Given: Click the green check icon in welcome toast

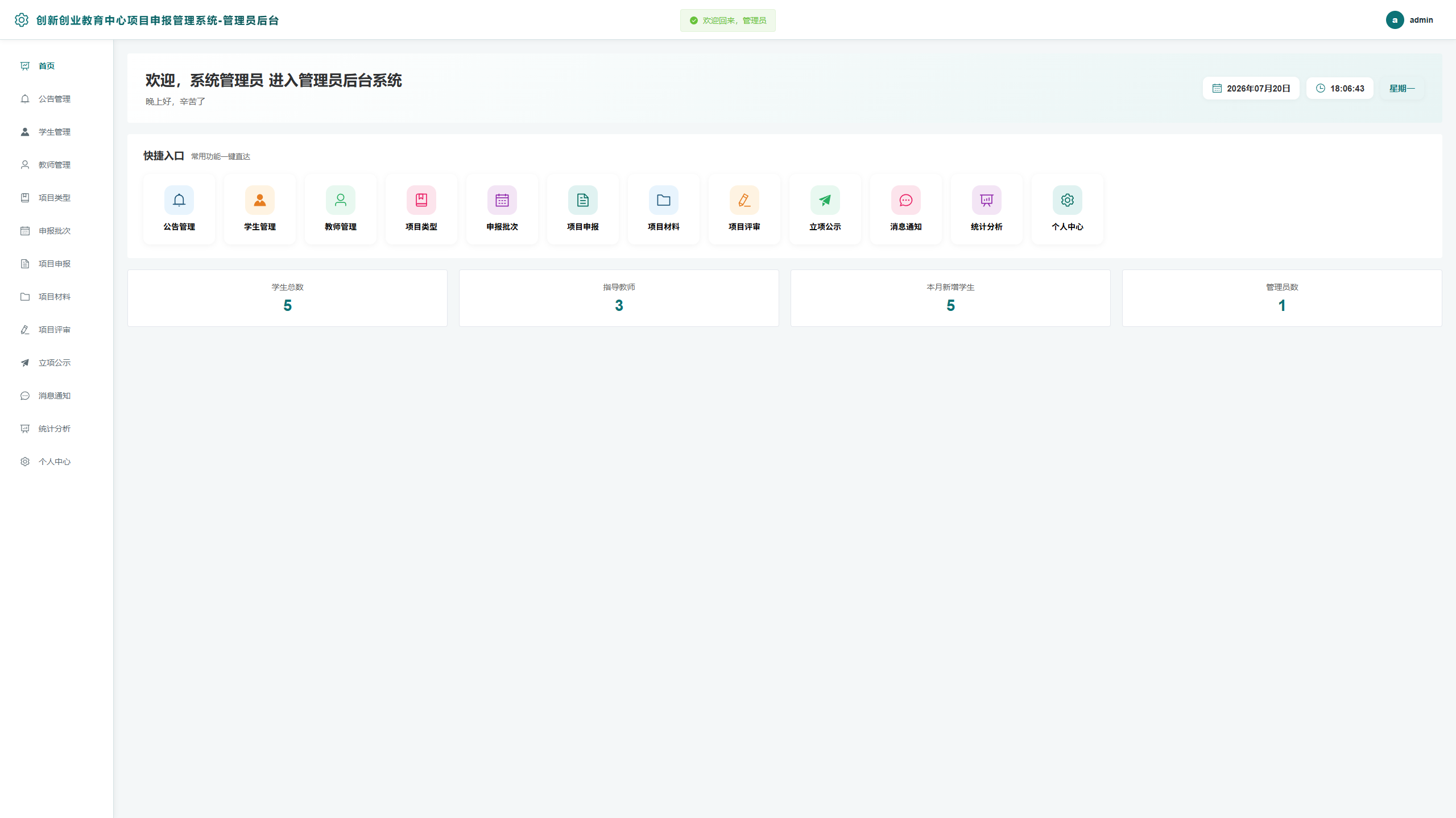Looking at the screenshot, I should 694,20.
